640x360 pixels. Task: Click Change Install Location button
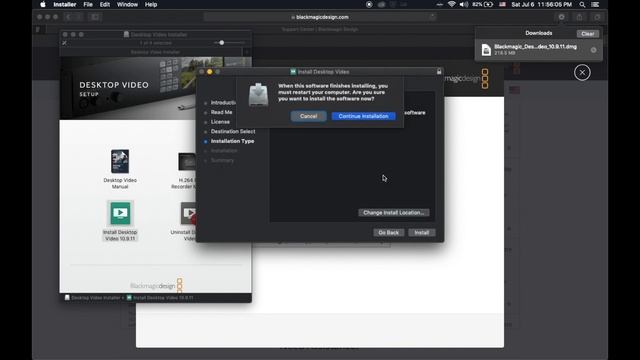click(393, 213)
